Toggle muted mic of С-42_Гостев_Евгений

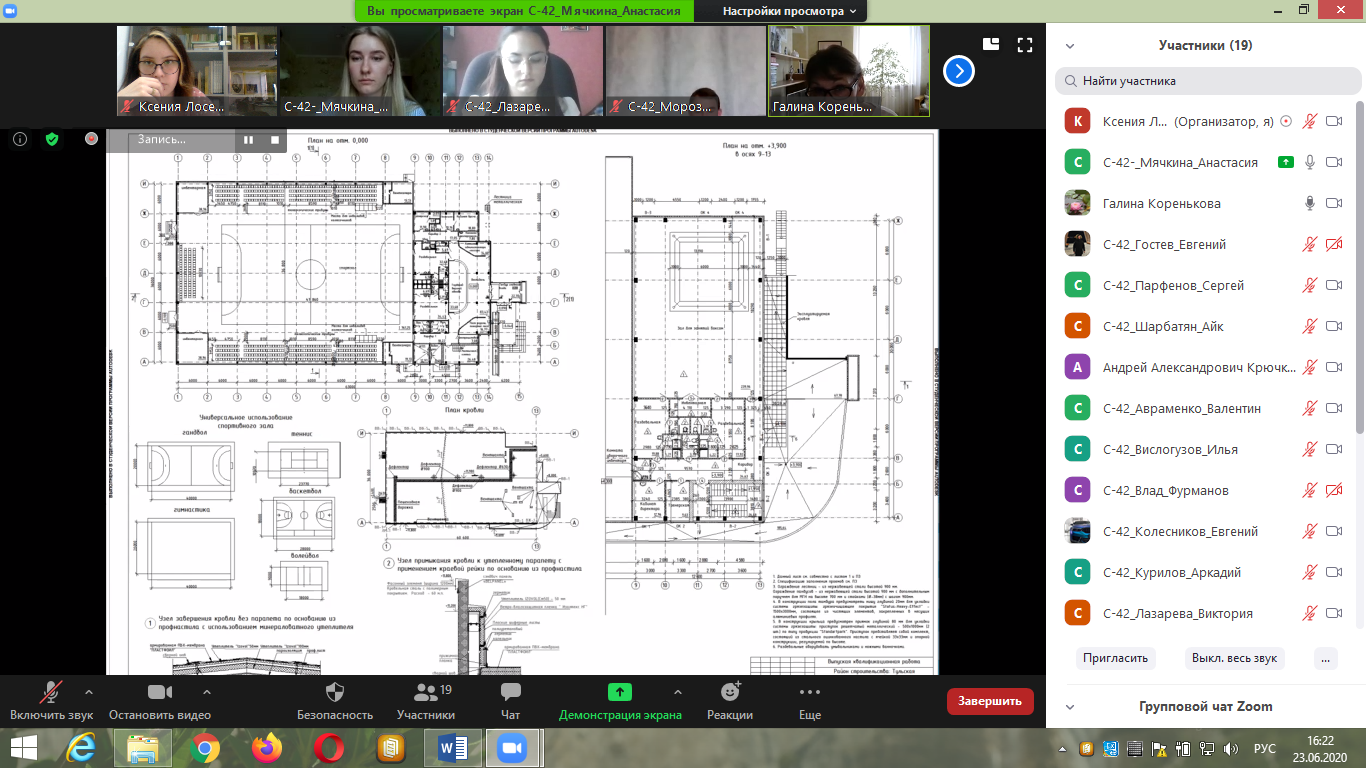pyautogui.click(x=1309, y=244)
